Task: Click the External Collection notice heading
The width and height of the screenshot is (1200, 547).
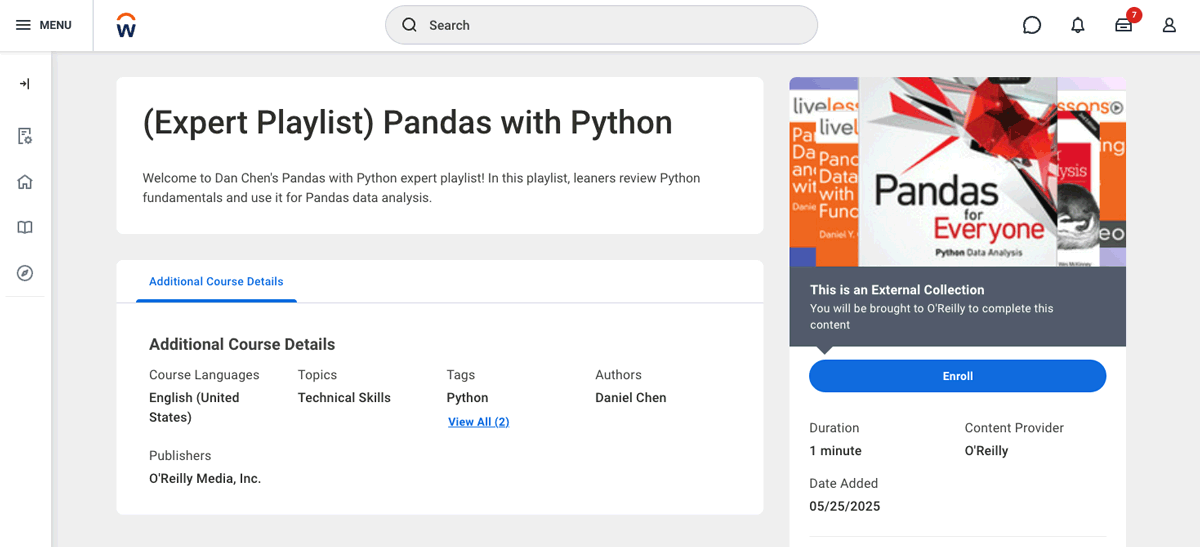Action: point(897,290)
